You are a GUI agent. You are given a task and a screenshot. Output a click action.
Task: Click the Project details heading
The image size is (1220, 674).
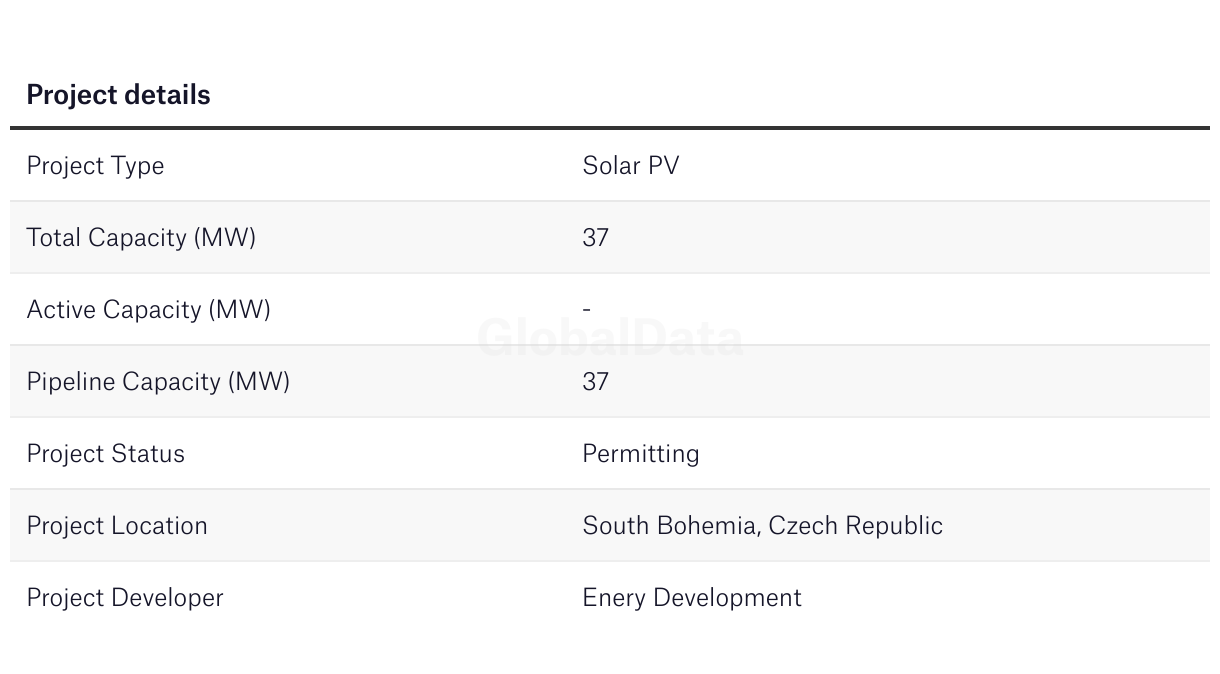point(118,95)
